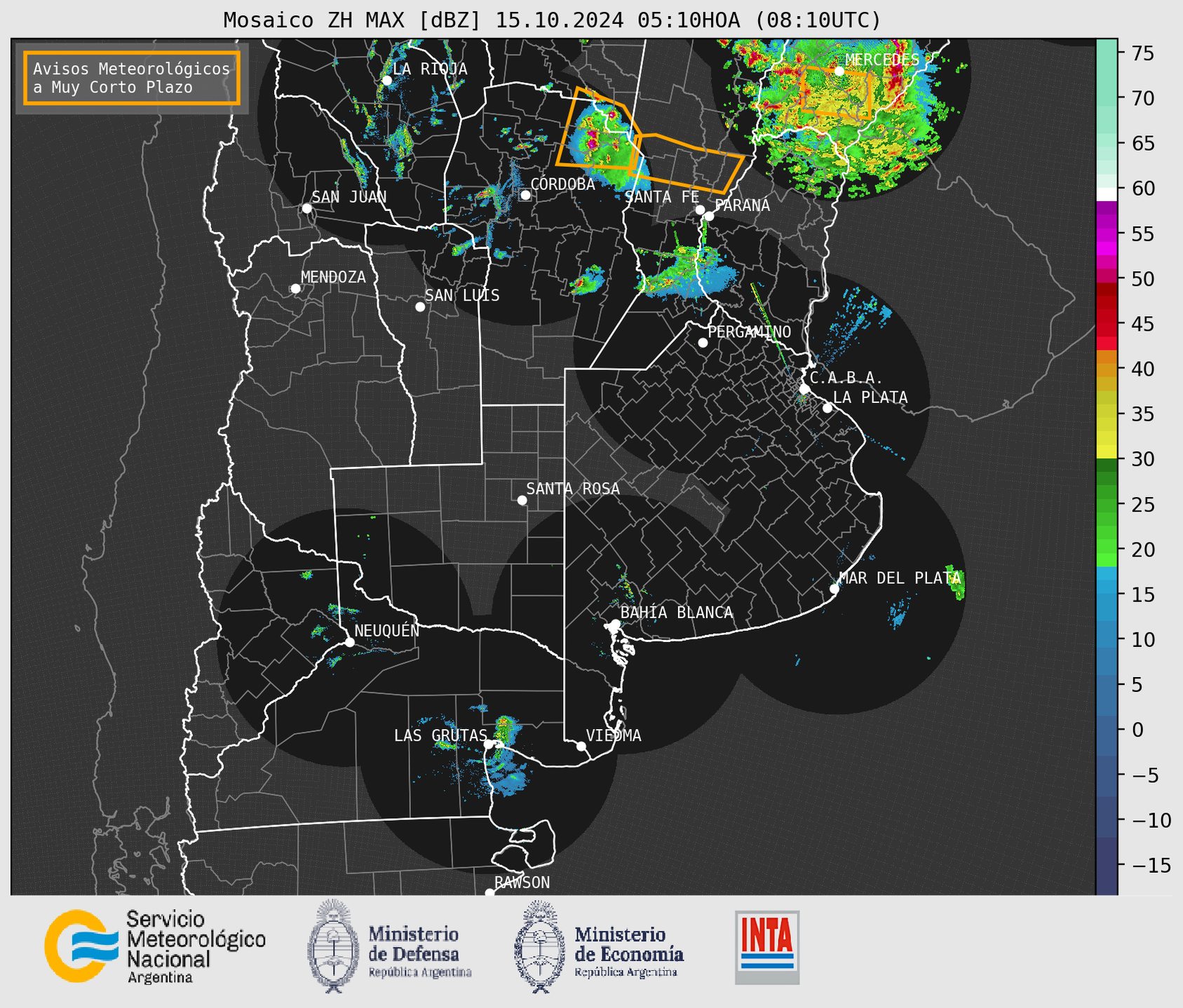The image size is (1183, 1008).
Task: Click the 60 dBZ white colorbar band
Action: coord(1107,193)
